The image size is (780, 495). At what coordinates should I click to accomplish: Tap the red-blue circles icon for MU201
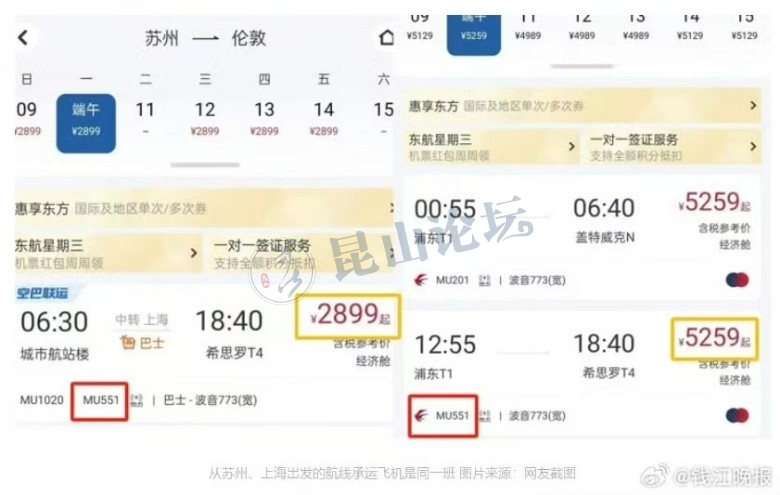point(737,280)
